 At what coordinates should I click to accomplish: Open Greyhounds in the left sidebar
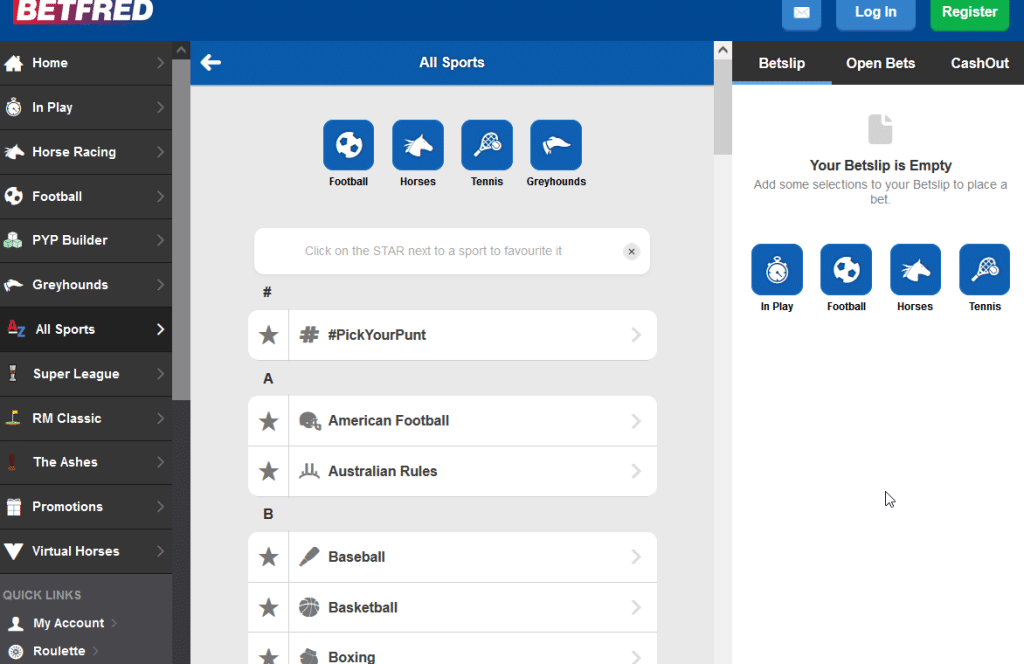tap(86, 285)
